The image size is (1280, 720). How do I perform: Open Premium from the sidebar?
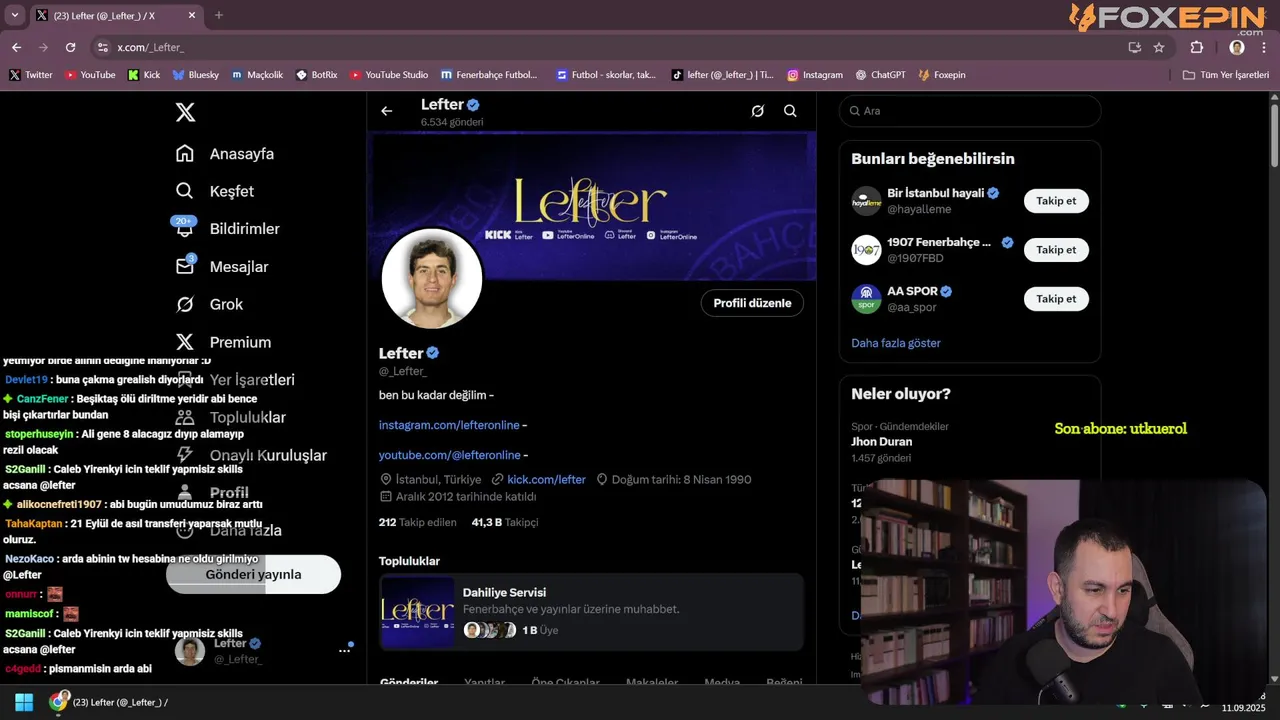pyautogui.click(x=224, y=342)
